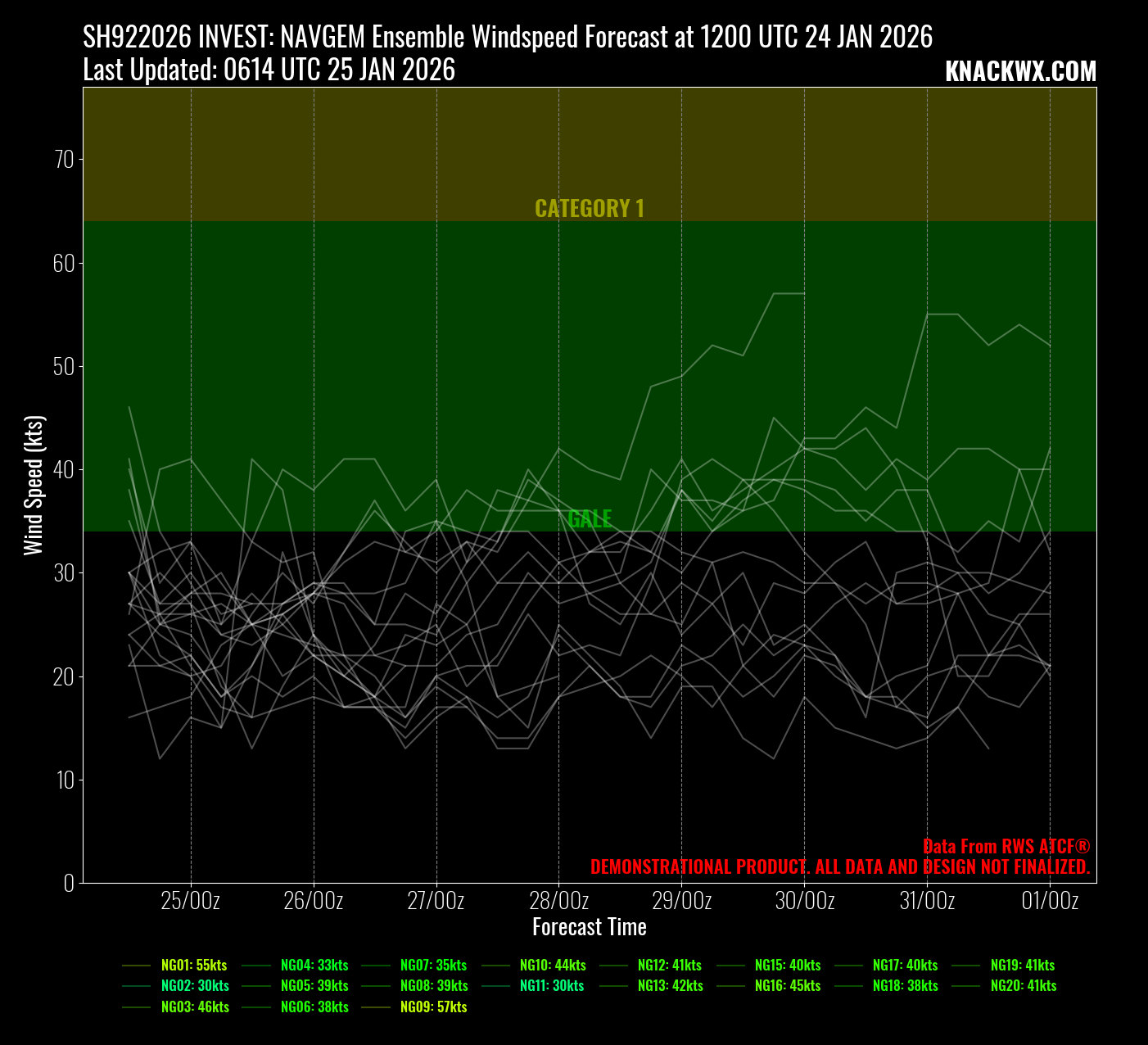1148x1045 pixels.
Task: Click the NG03: 46kts legend entry
Action: click(195, 1007)
